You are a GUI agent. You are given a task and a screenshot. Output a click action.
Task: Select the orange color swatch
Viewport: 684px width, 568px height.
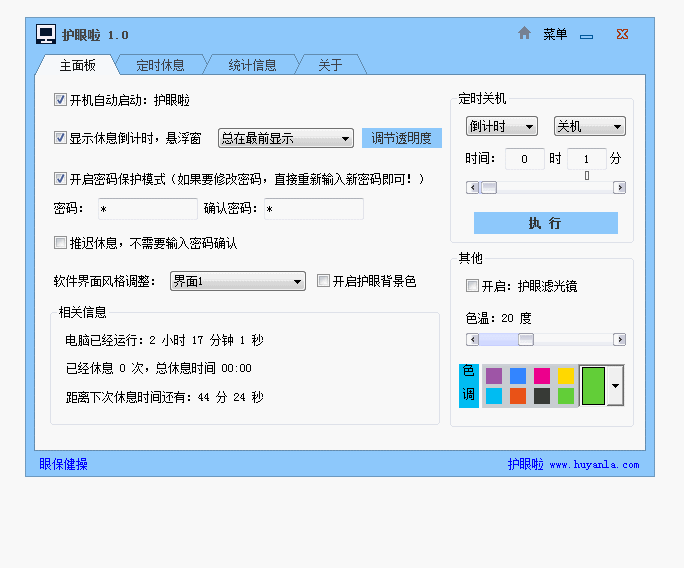point(518,396)
